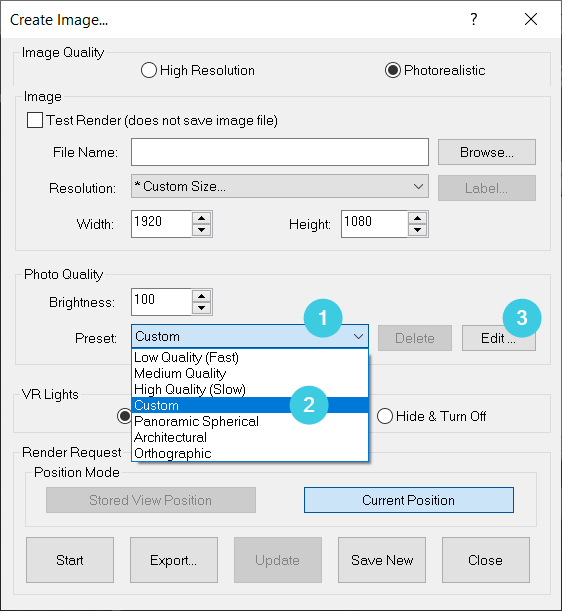Click the Width value field
Screen dimensions: 562x611
point(162,224)
